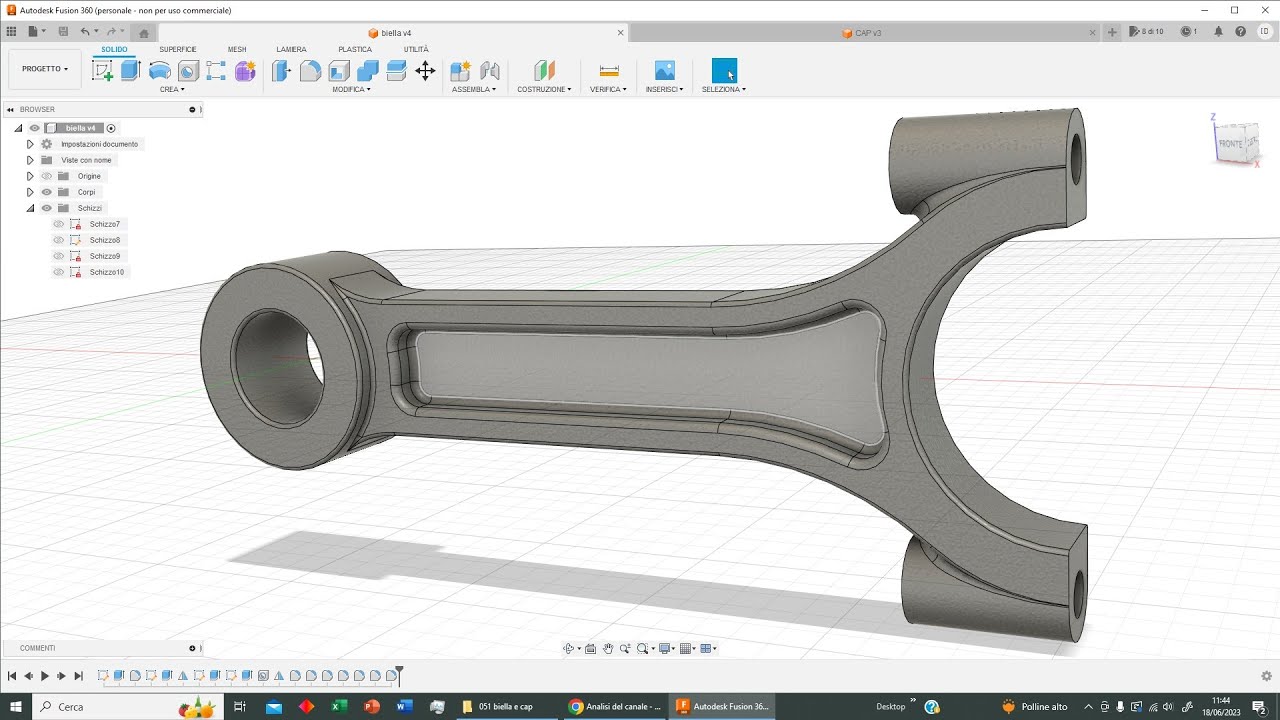Add a new design tab
This screenshot has height=720, width=1280.
[1112, 33]
